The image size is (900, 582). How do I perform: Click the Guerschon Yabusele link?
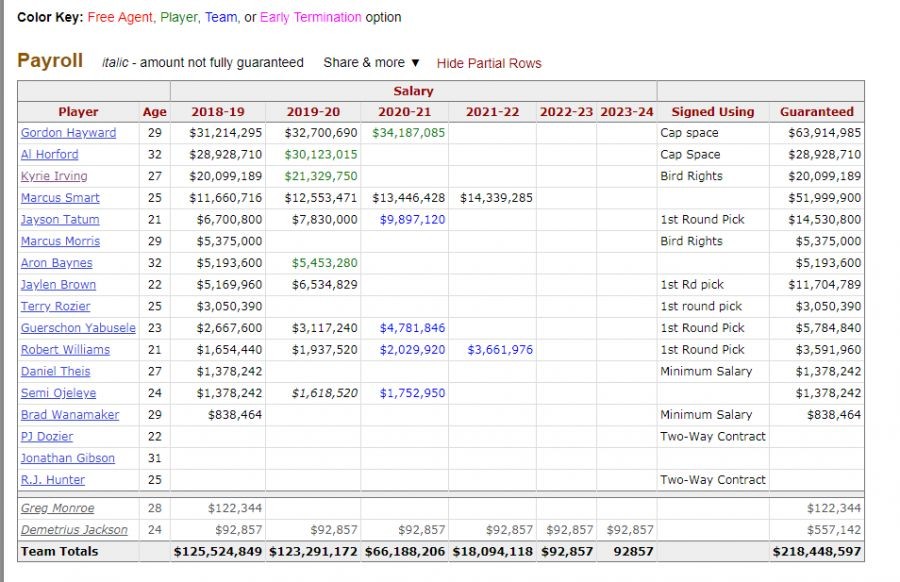(79, 328)
